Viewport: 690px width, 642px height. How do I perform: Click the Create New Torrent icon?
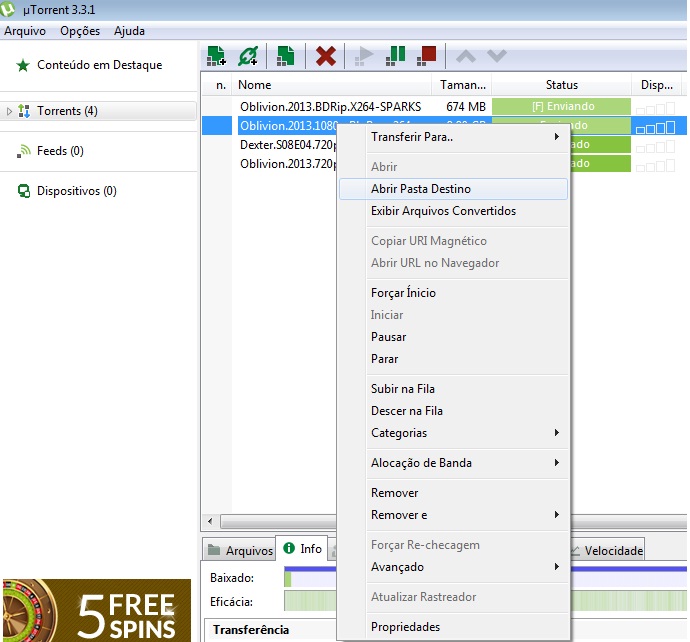pos(286,56)
